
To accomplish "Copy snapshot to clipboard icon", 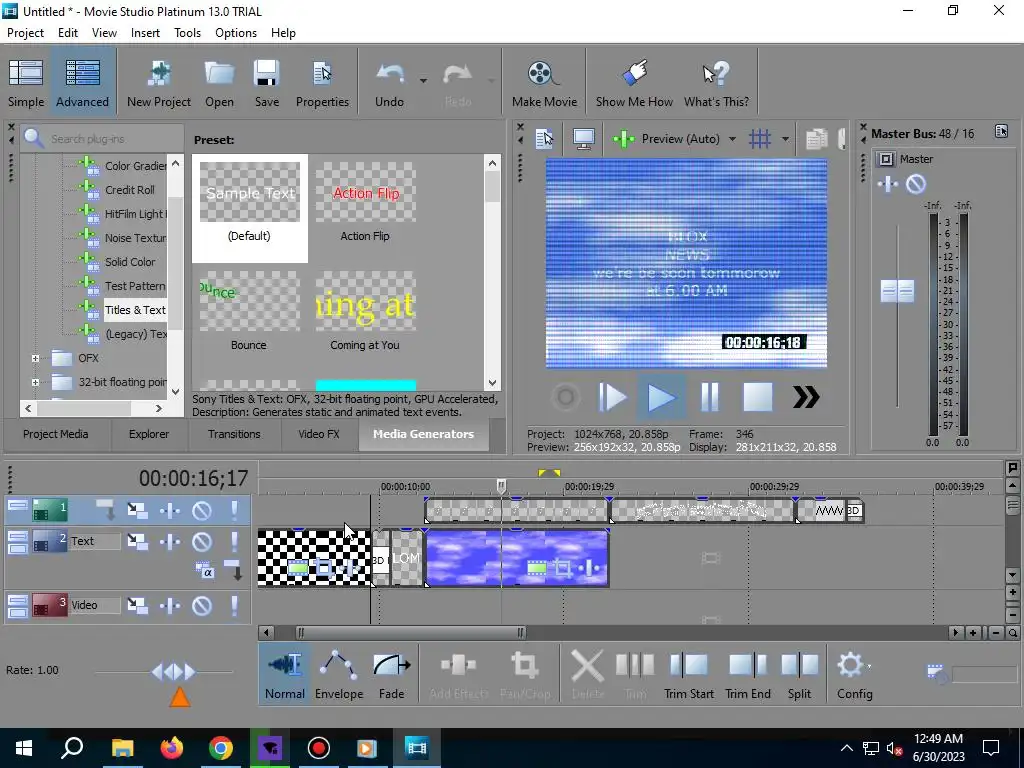I will point(816,138).
